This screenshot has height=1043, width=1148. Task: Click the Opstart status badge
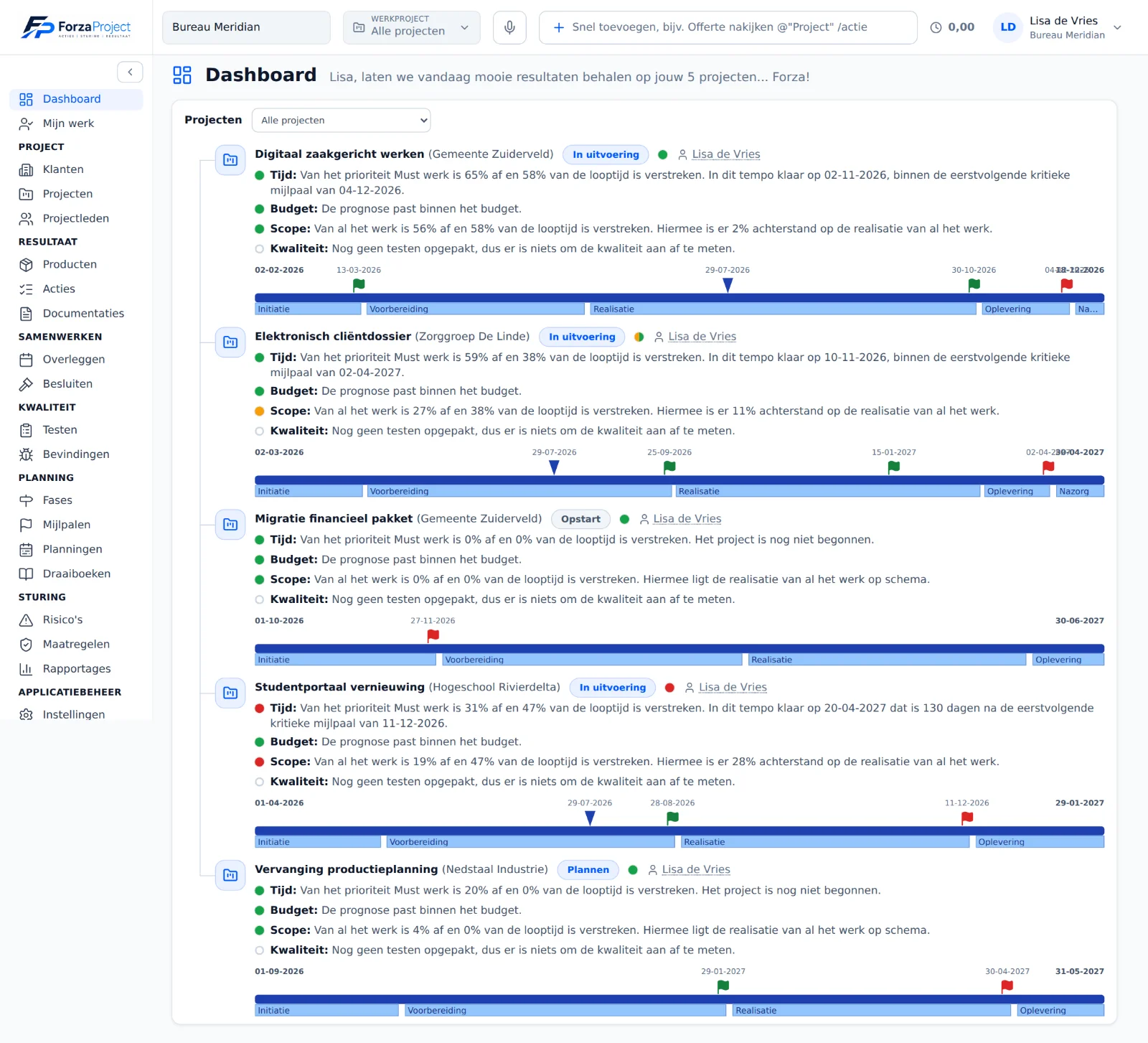(580, 519)
